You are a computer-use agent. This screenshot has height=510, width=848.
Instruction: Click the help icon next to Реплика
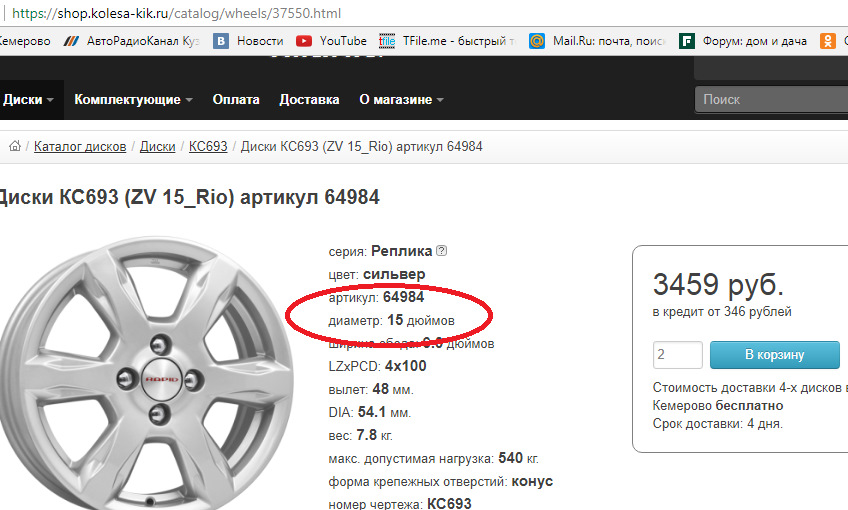click(x=442, y=251)
